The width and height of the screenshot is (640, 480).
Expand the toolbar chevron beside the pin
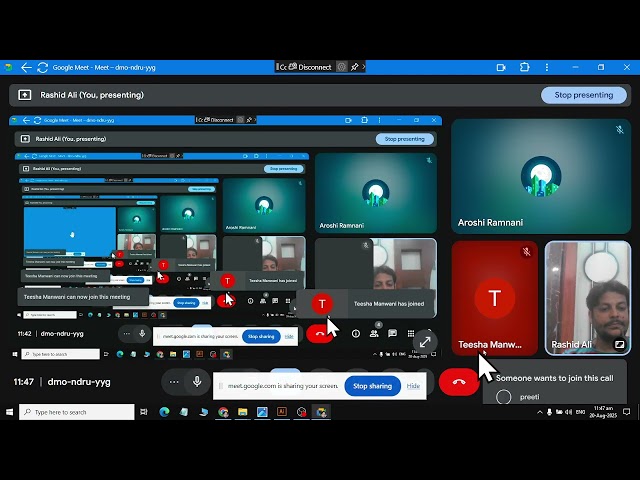tap(363, 67)
